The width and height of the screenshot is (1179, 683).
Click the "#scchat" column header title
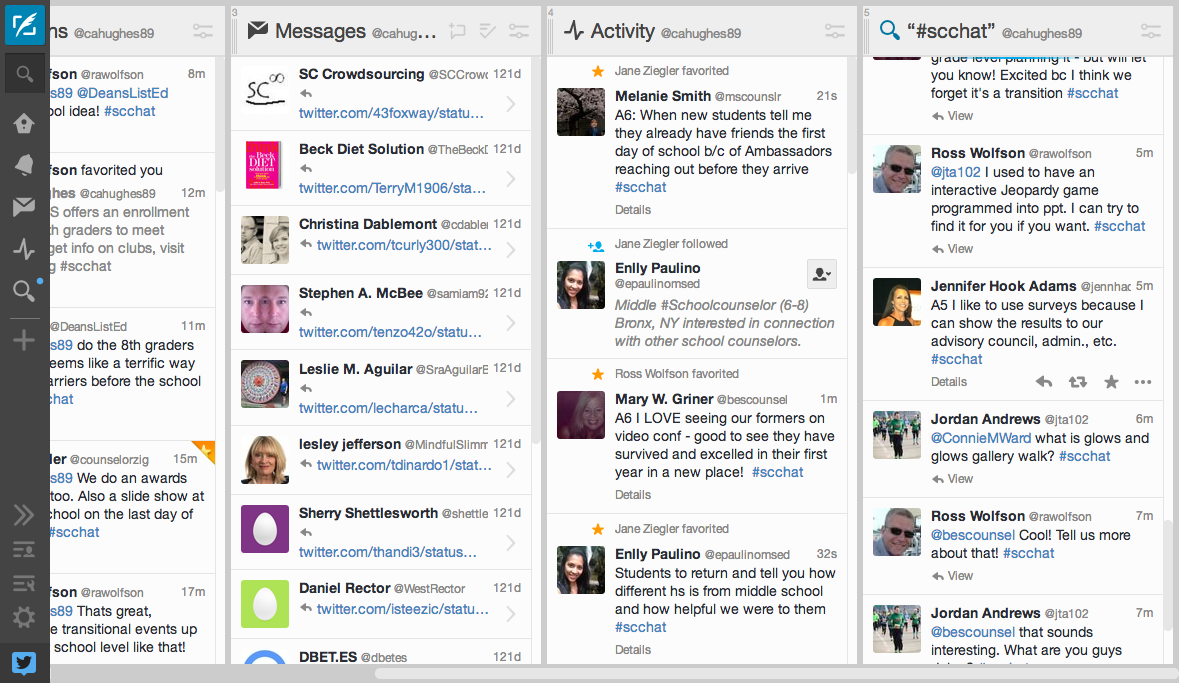(x=950, y=31)
